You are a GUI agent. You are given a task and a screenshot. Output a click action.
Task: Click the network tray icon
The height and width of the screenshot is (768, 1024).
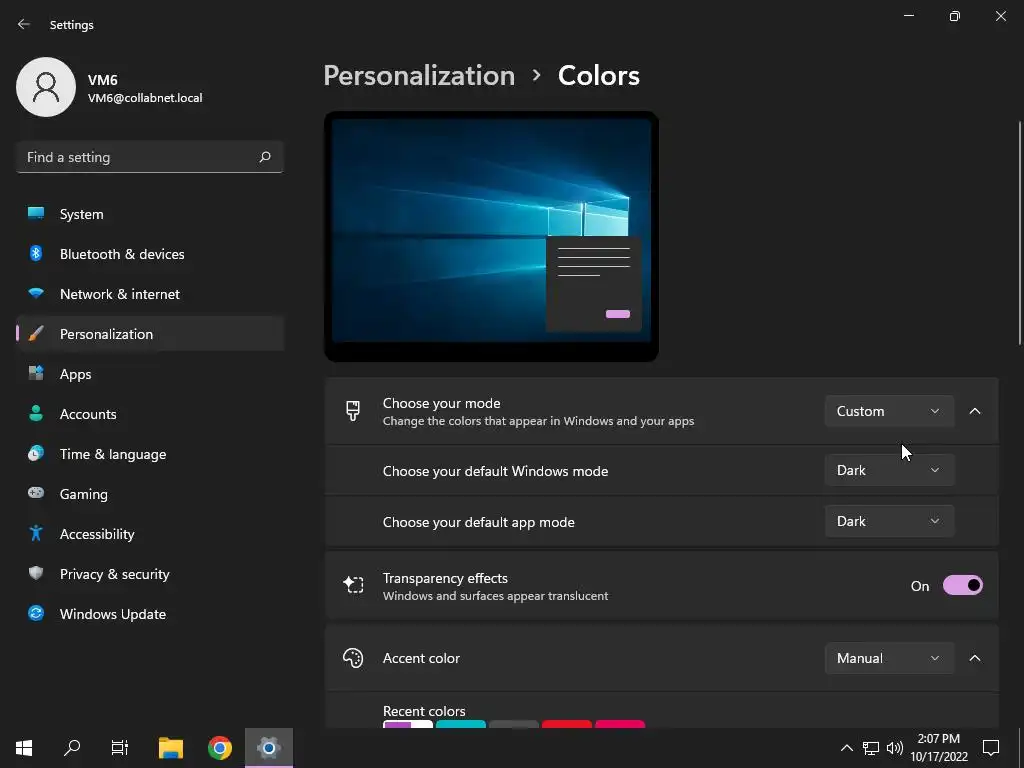[871, 748]
